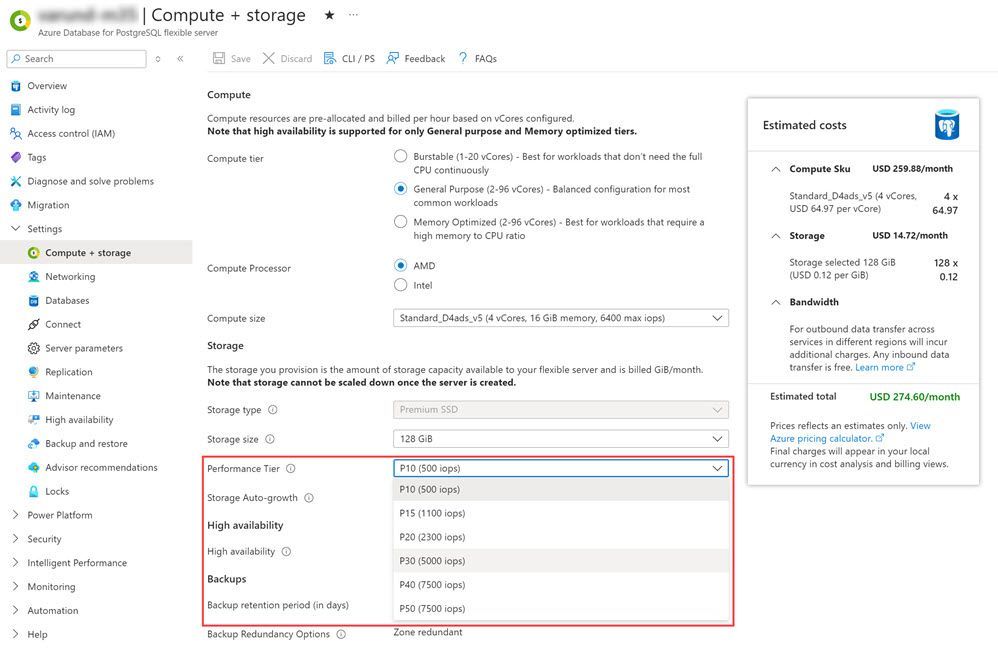Select the Burstable compute tier radio button
The height and width of the screenshot is (660, 998).
pyautogui.click(x=401, y=157)
